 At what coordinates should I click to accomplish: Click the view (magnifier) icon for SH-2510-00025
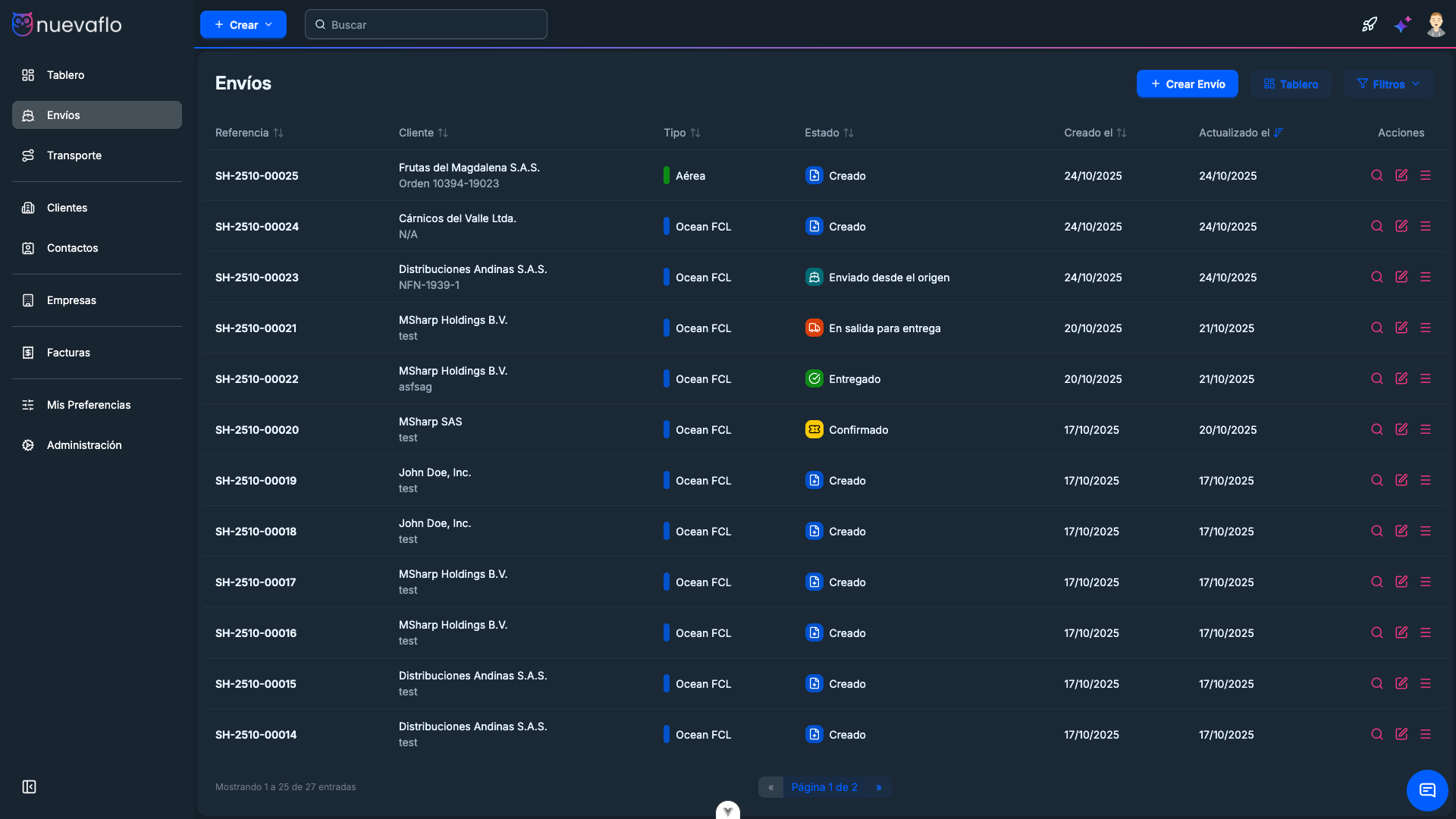pos(1377,175)
